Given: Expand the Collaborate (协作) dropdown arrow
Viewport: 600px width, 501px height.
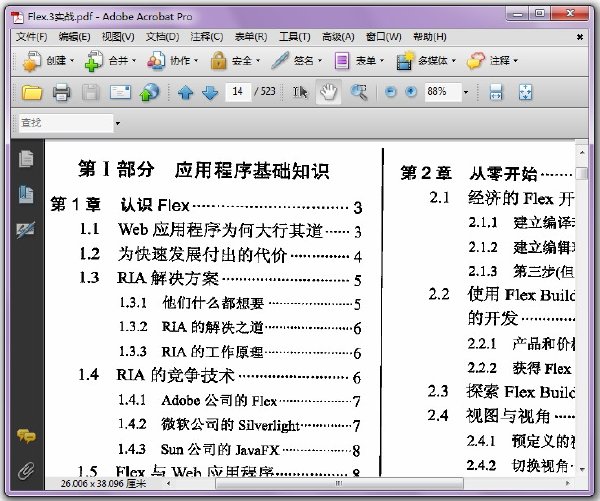Looking at the screenshot, I should [x=196, y=61].
